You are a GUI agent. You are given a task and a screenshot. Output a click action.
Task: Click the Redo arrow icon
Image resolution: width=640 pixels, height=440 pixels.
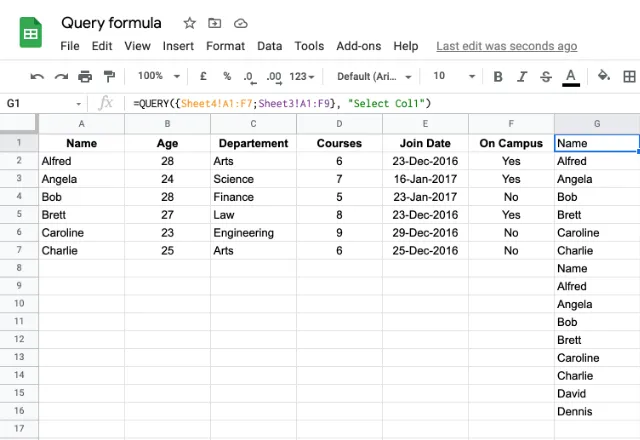click(x=61, y=76)
